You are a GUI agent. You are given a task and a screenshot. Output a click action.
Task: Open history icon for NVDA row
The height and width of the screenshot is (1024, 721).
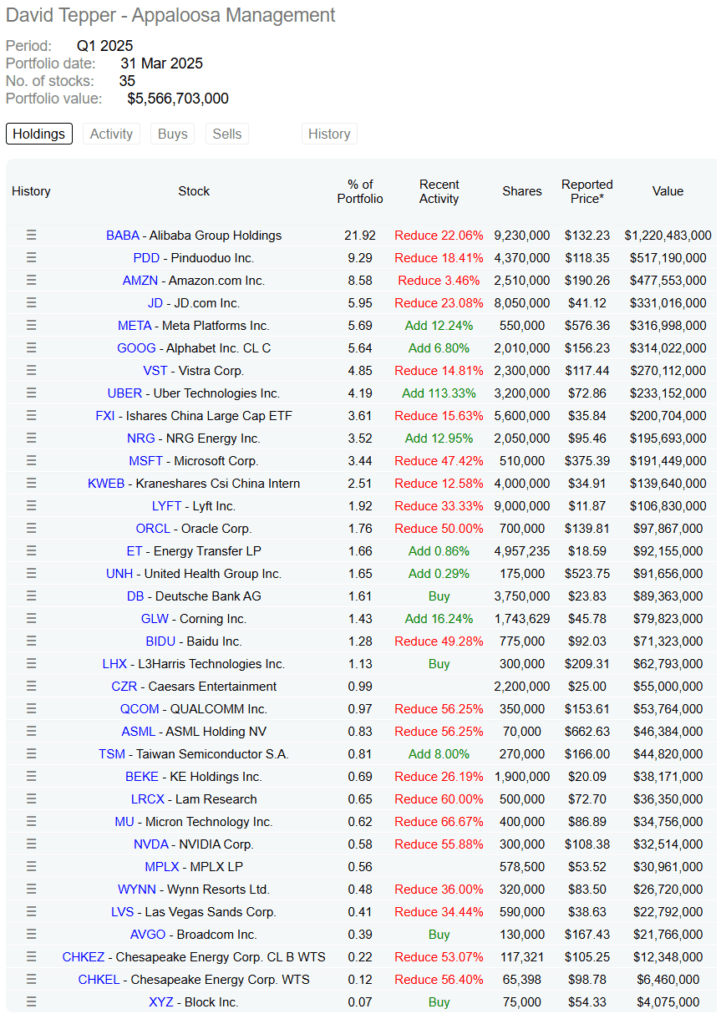31,844
